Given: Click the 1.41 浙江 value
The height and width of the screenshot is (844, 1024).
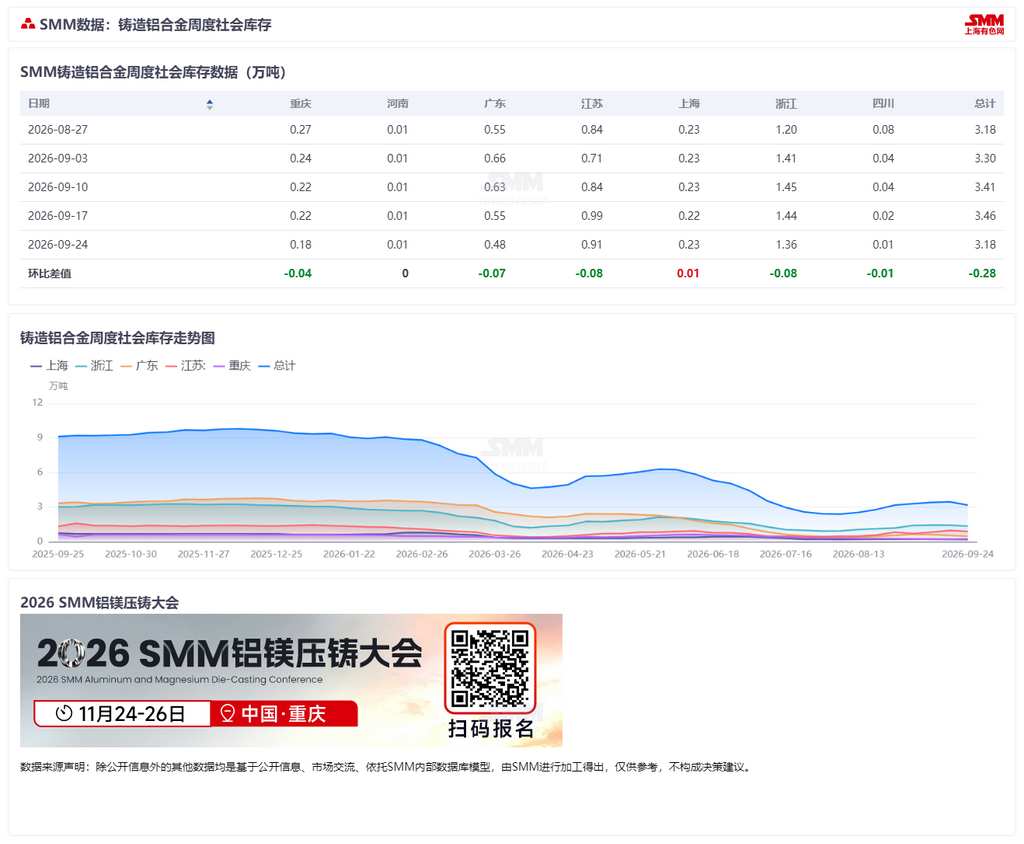Looking at the screenshot, I should coord(786,159).
